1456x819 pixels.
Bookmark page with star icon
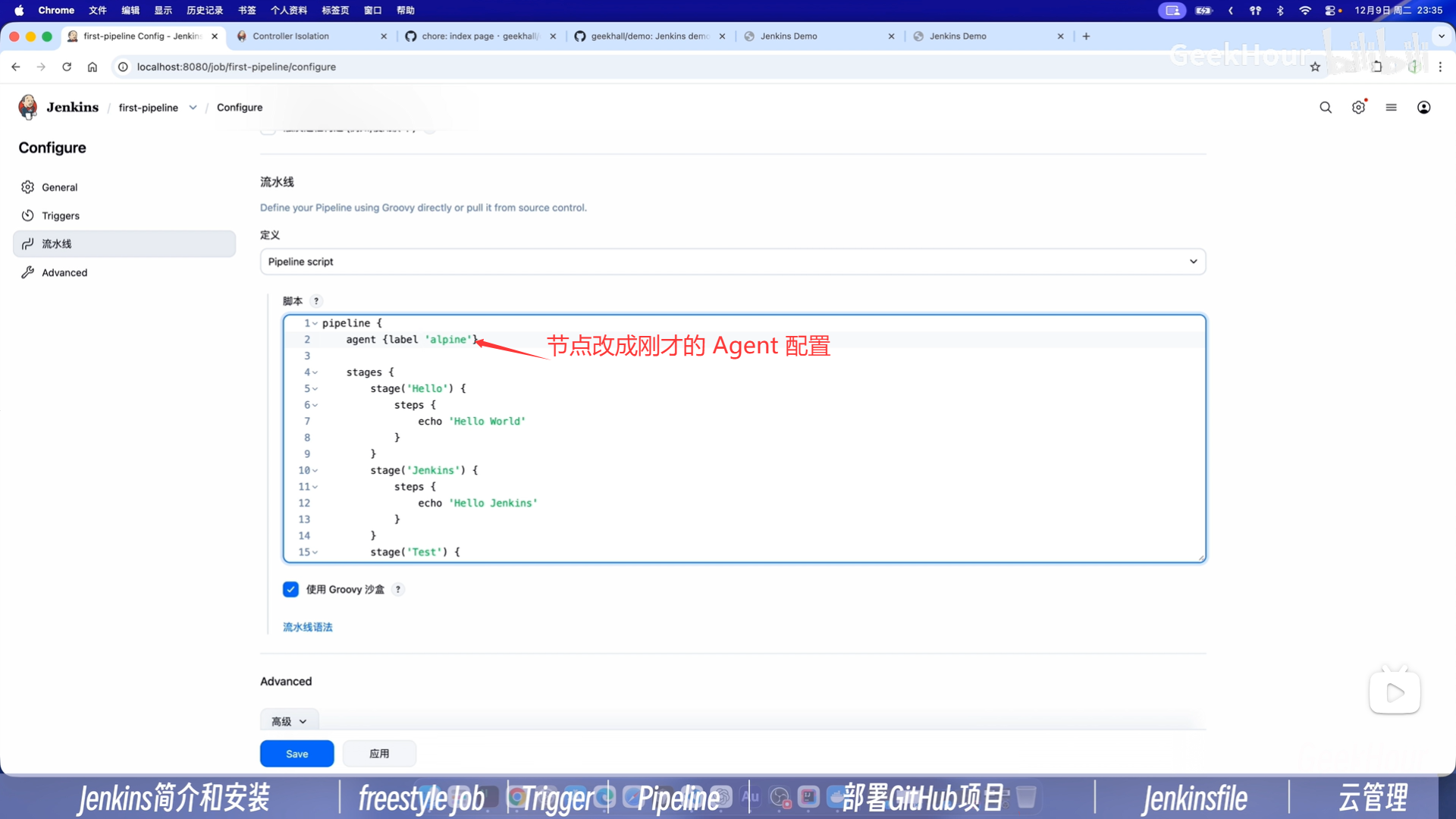point(1315,67)
